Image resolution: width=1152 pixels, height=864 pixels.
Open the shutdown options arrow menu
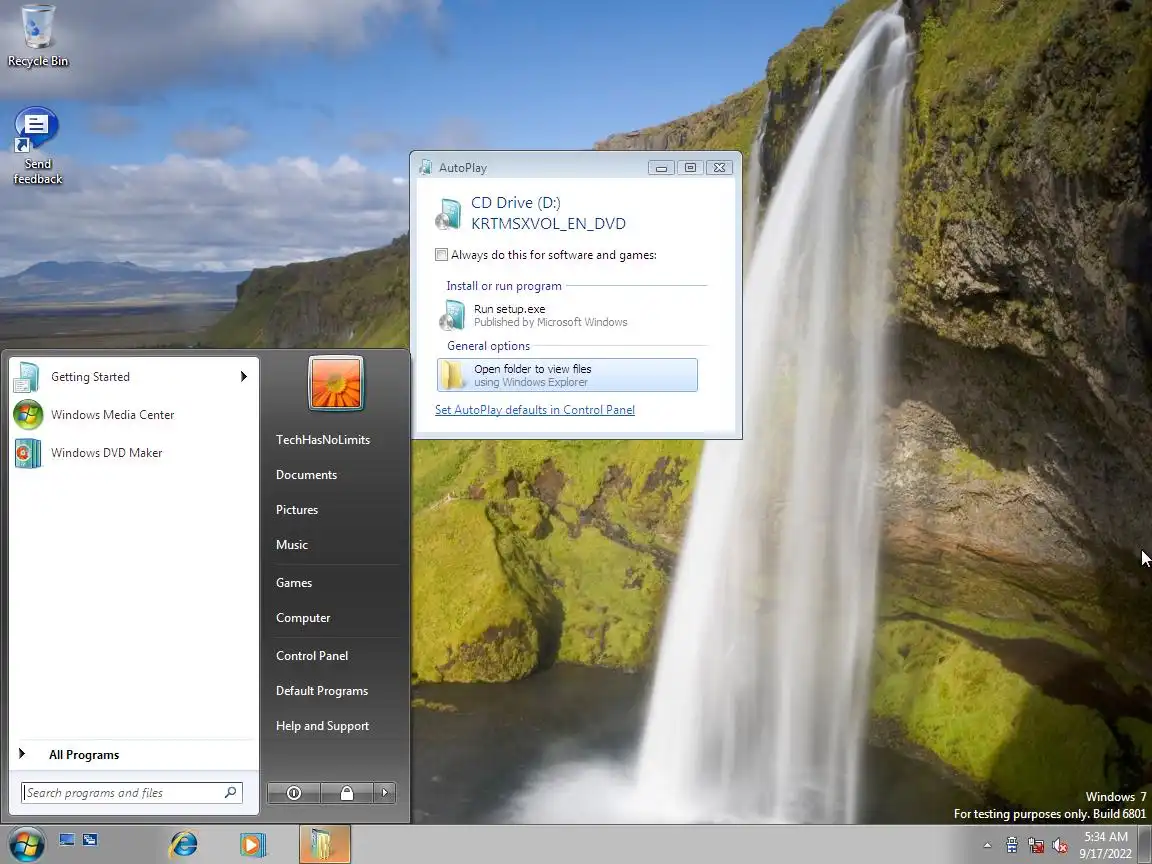point(384,793)
